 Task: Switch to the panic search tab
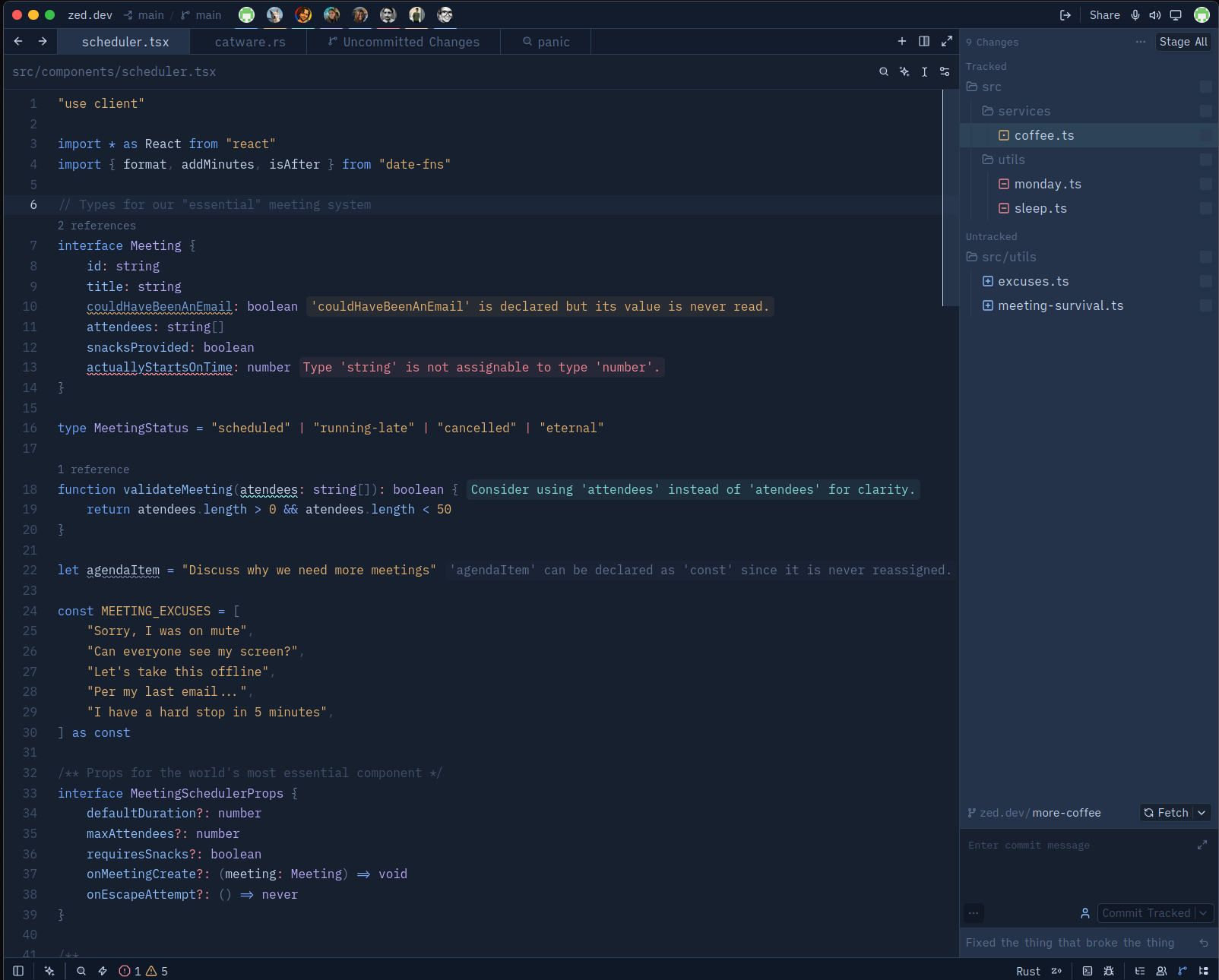(x=546, y=42)
